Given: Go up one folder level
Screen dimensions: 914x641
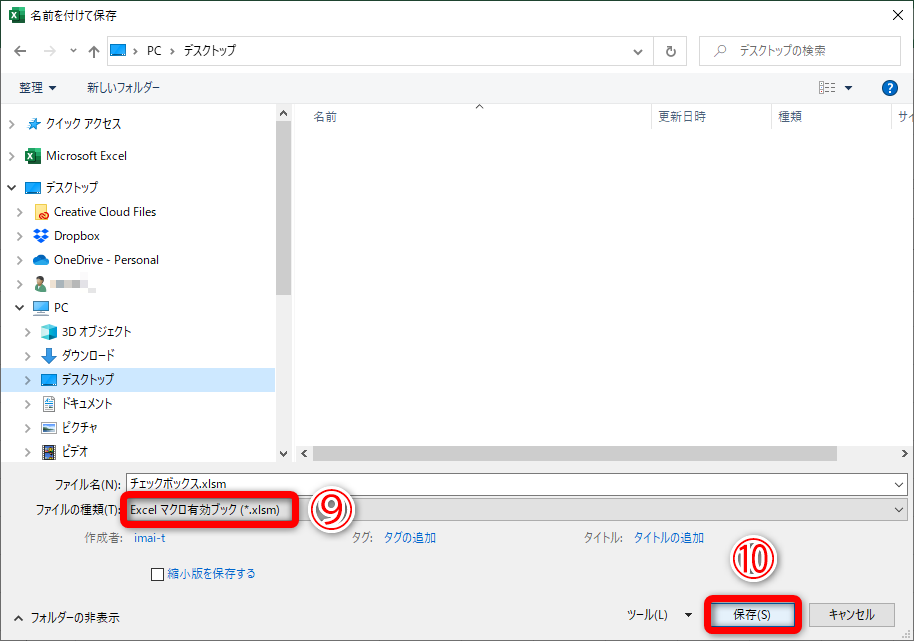Looking at the screenshot, I should (94, 51).
